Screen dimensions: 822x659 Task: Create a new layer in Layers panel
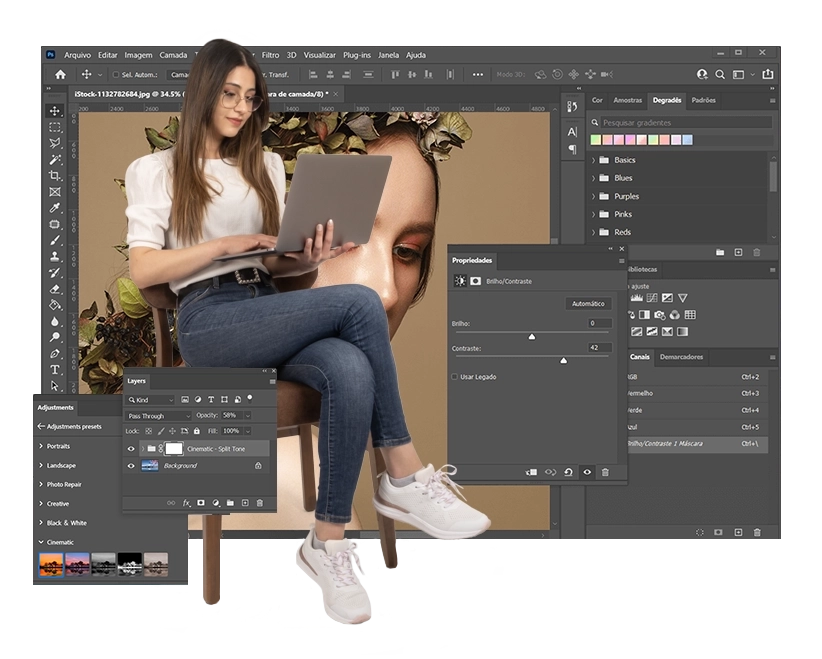[245, 502]
